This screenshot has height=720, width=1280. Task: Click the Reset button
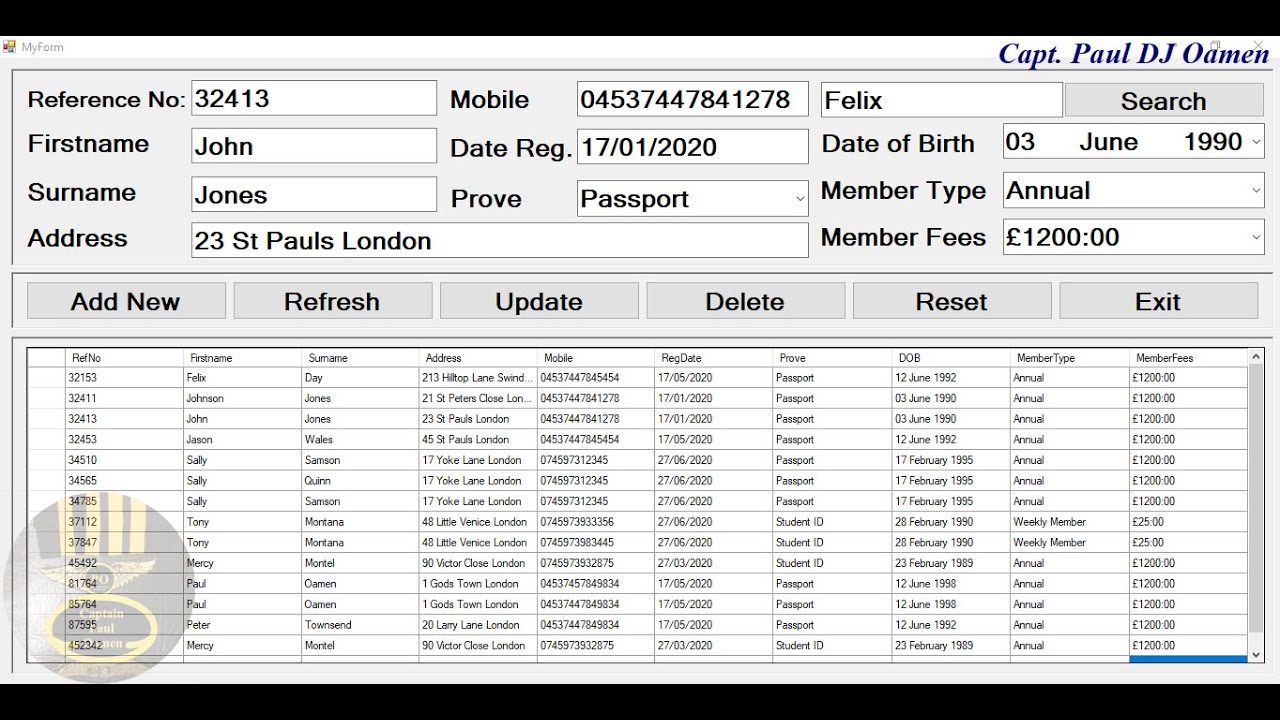(952, 301)
